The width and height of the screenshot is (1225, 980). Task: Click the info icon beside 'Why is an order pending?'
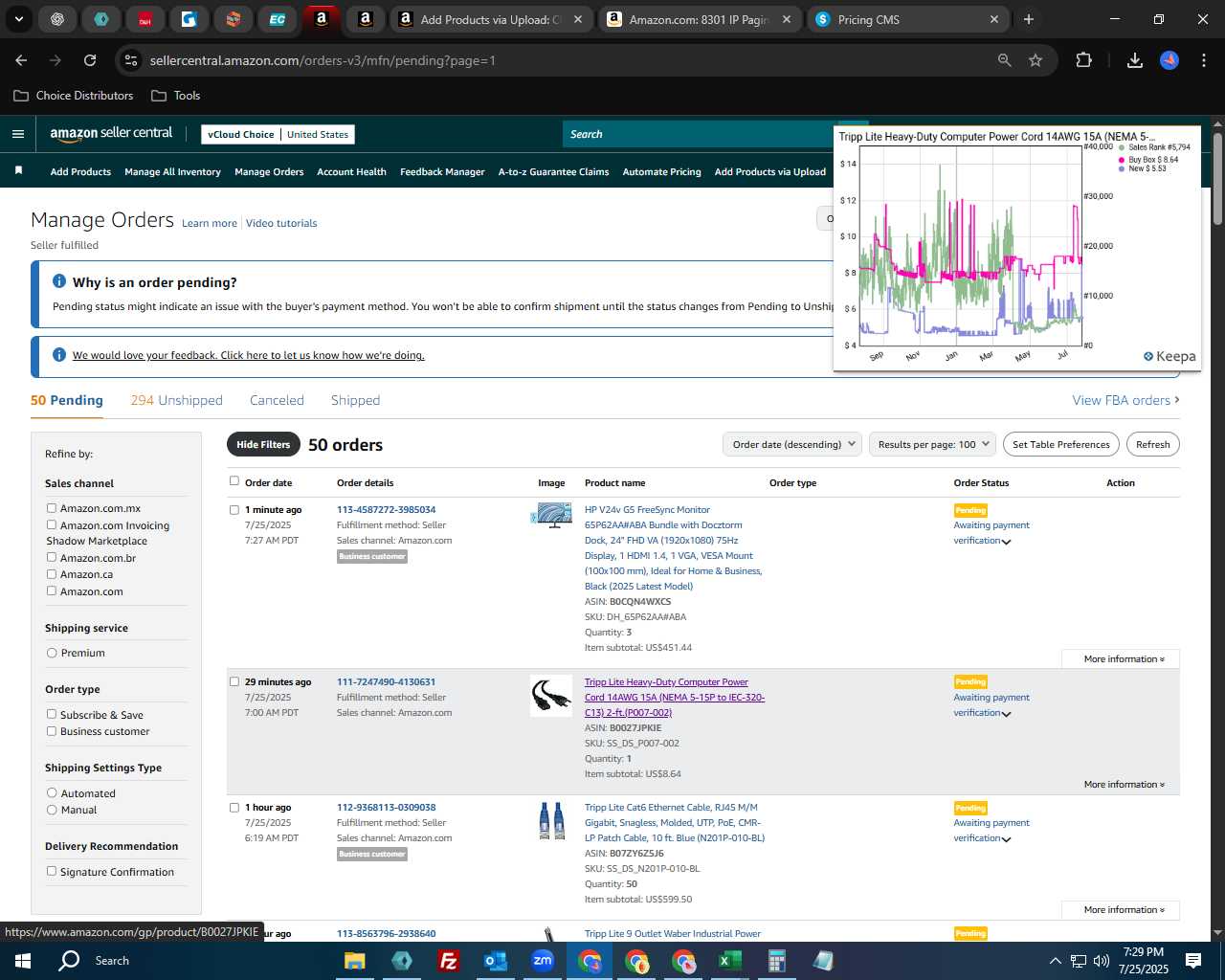[59, 281]
